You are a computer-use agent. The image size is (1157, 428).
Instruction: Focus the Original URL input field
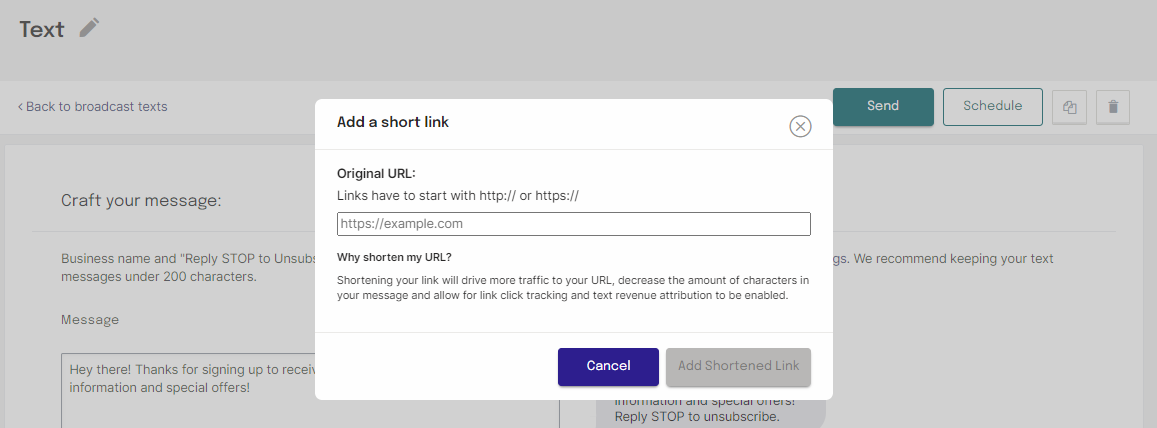click(x=573, y=224)
